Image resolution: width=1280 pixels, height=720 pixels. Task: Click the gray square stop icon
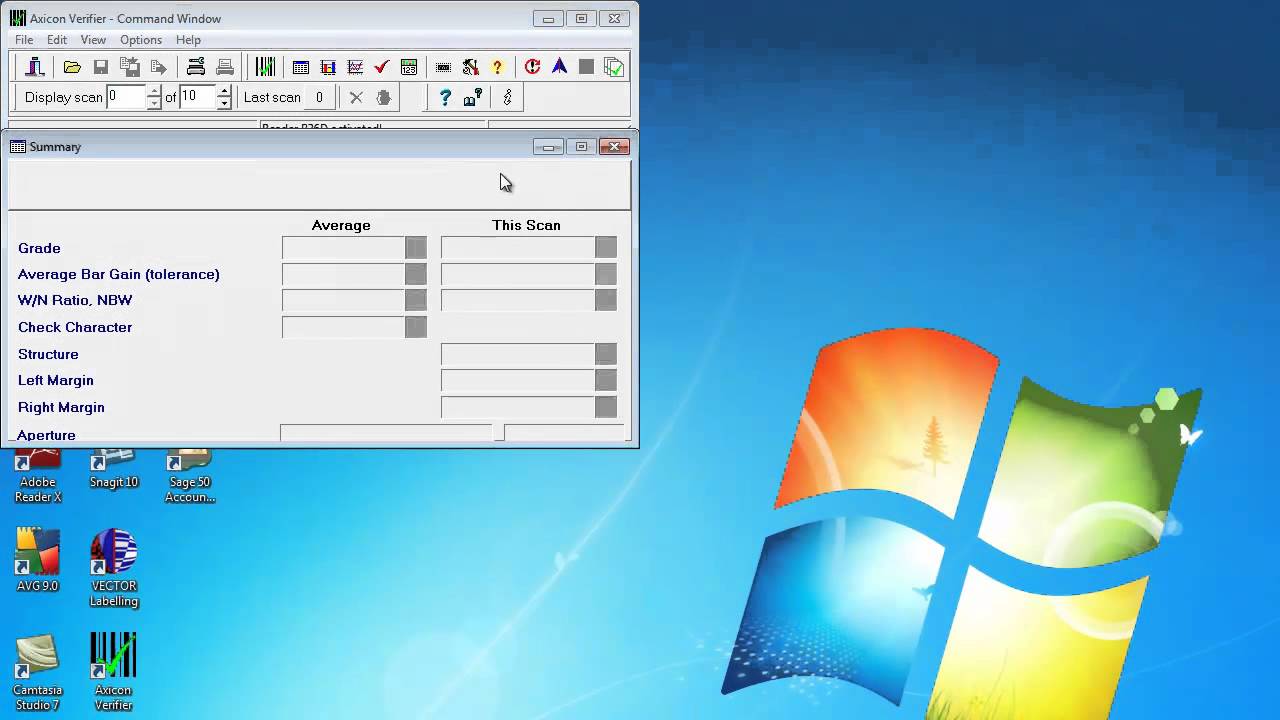tap(586, 67)
